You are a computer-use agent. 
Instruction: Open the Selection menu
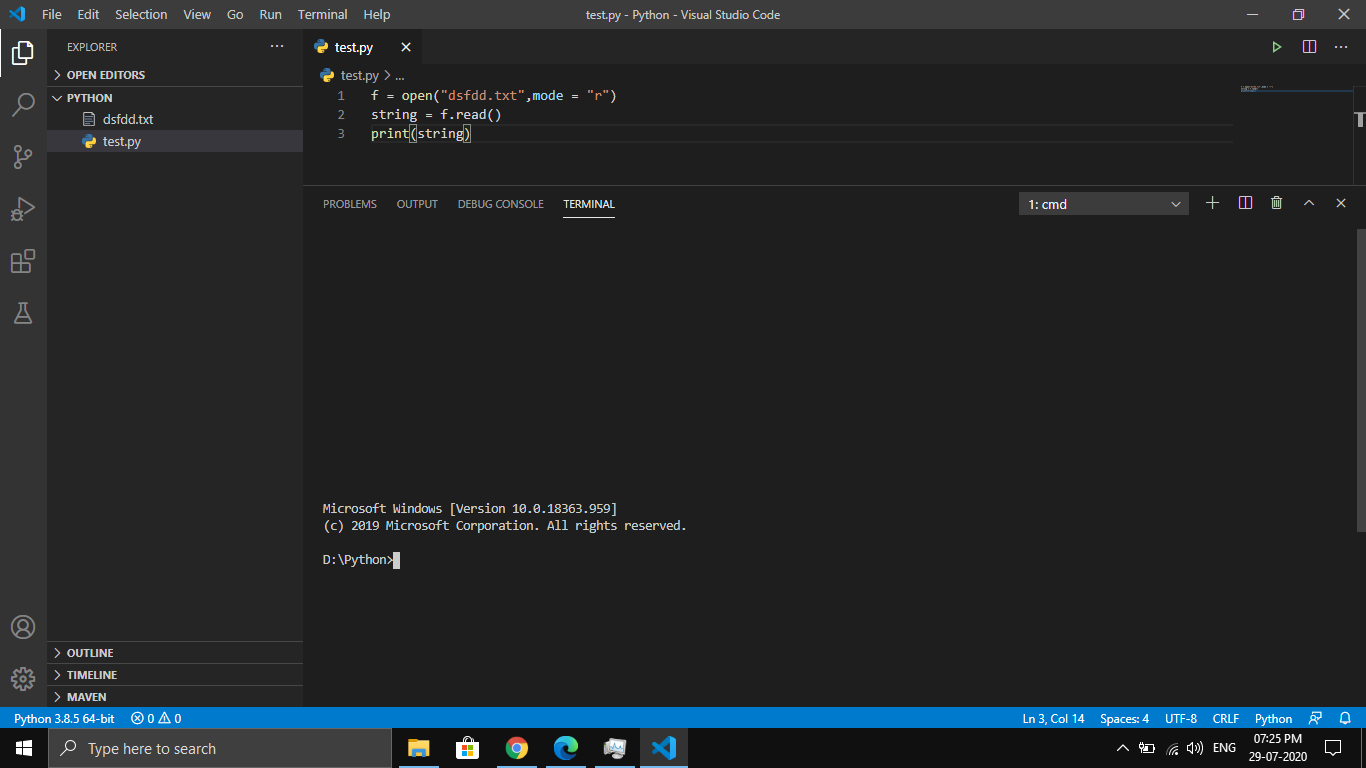click(x=141, y=15)
